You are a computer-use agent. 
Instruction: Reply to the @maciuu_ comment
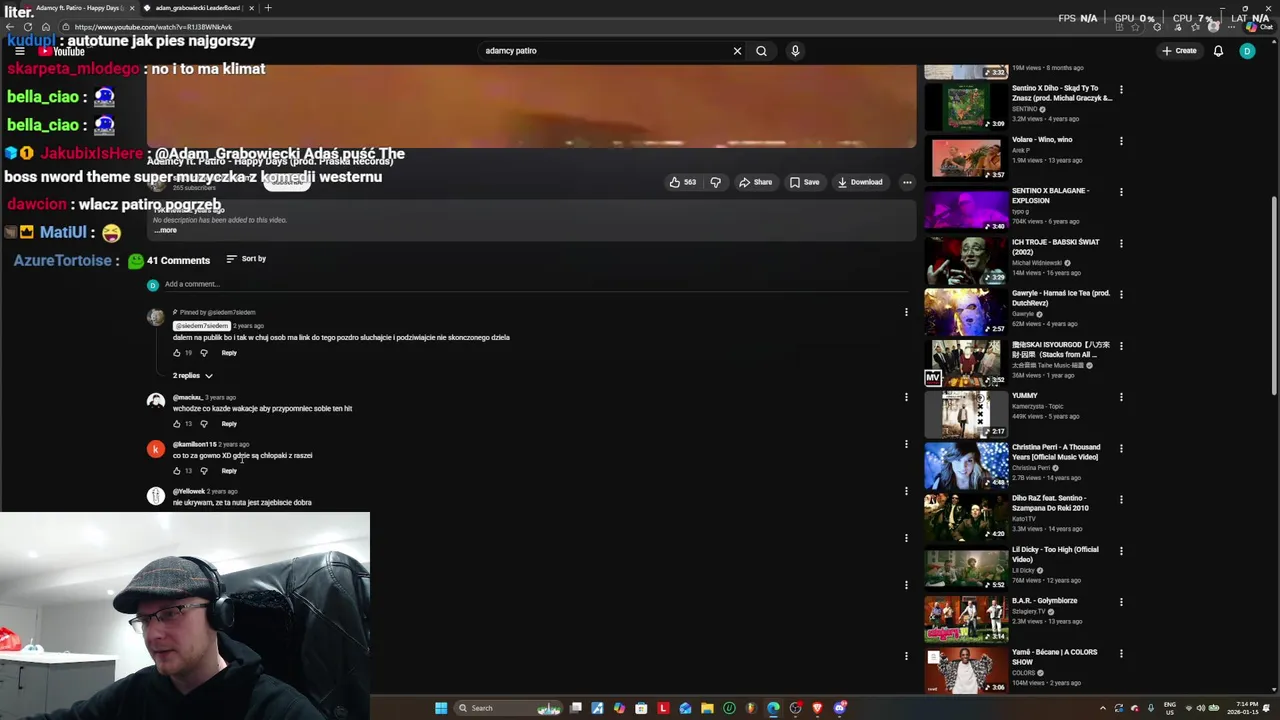tap(229, 424)
